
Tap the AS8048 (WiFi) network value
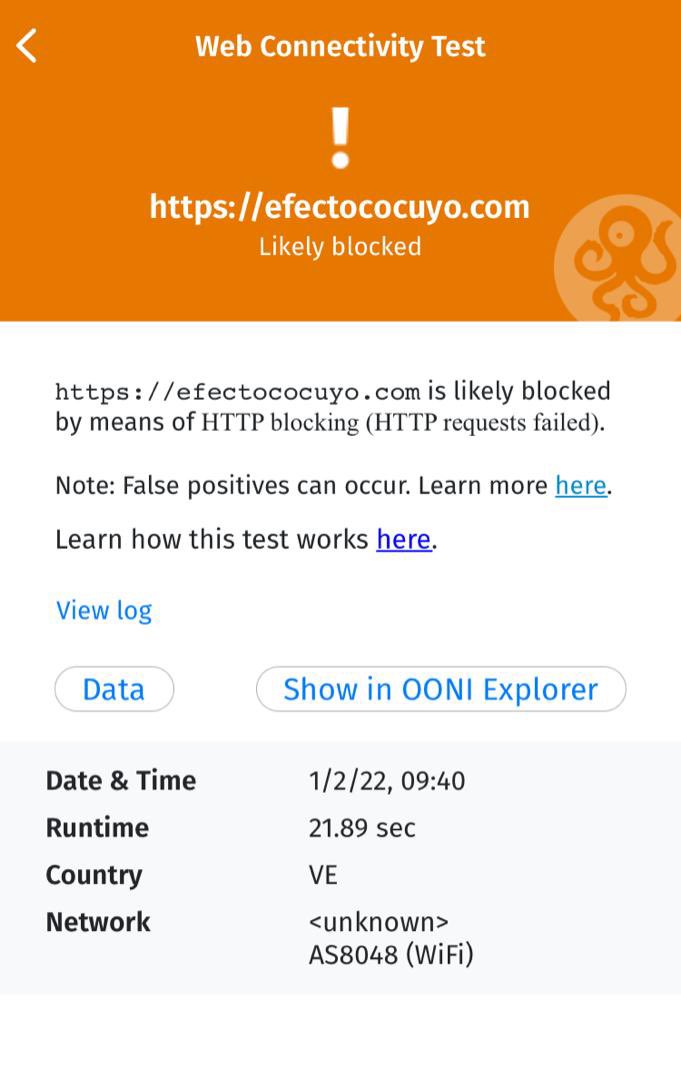coord(391,955)
